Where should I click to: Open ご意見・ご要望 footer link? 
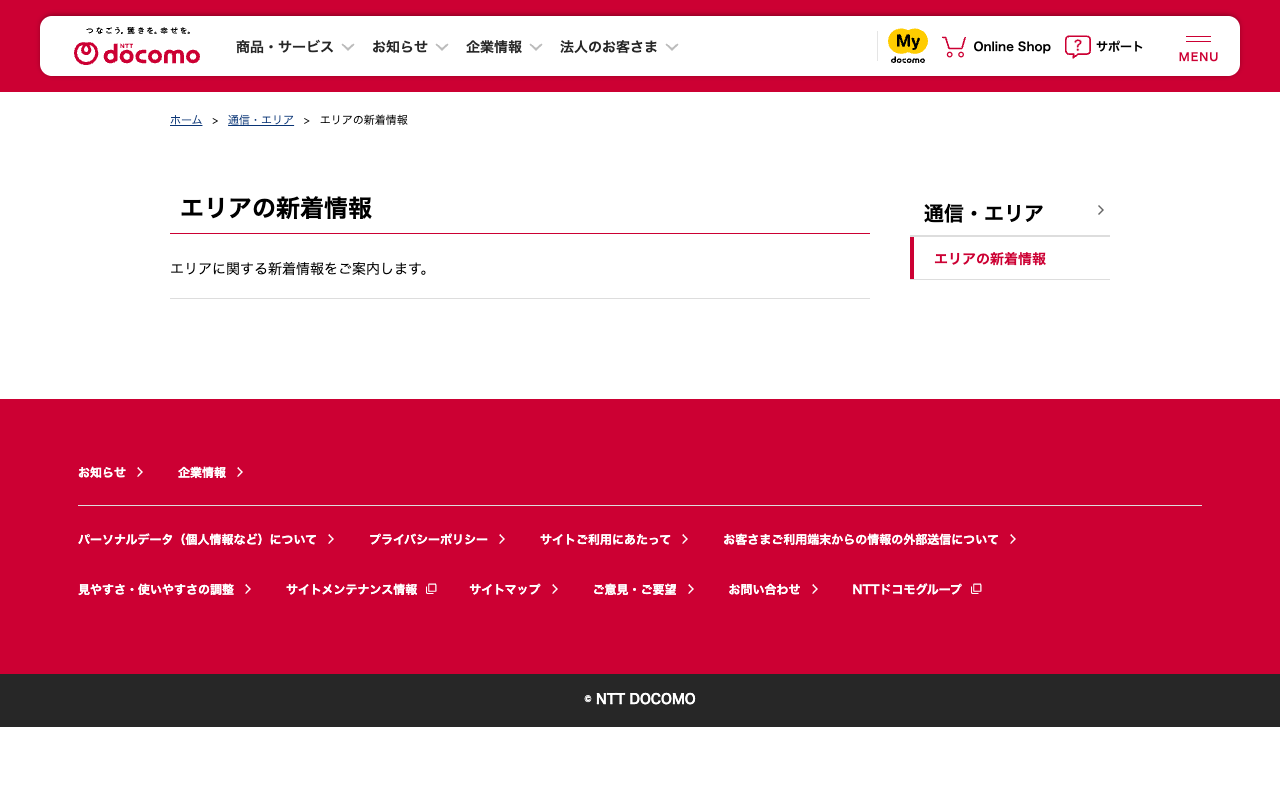point(644,589)
